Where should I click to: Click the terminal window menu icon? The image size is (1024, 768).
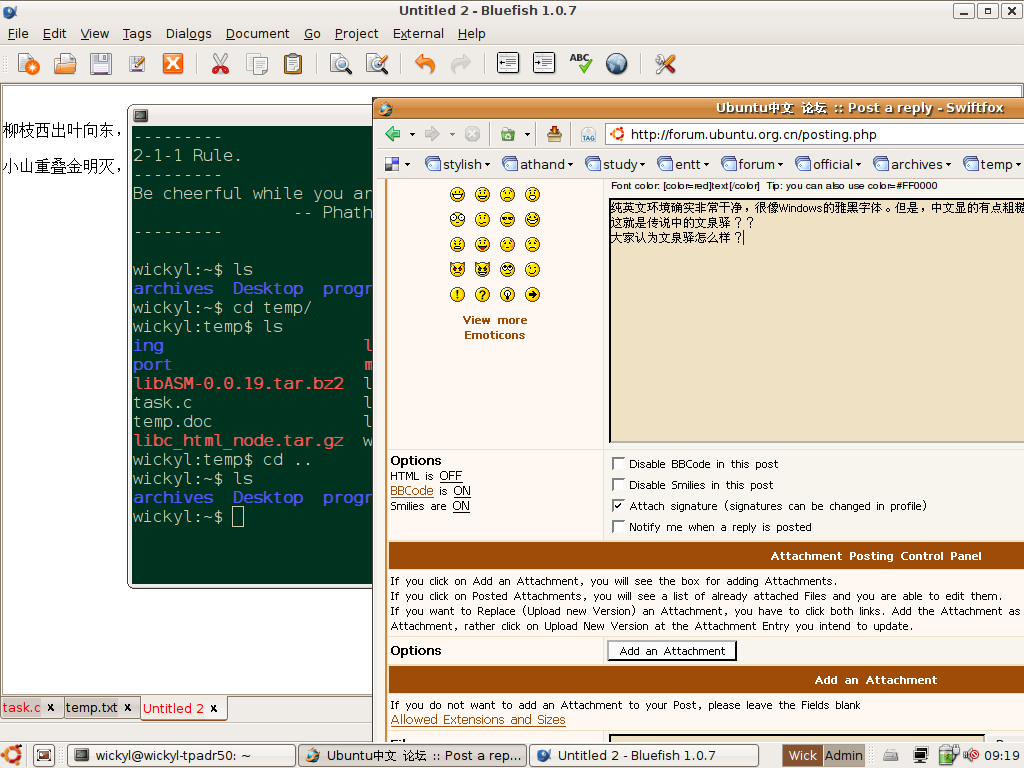click(x=140, y=116)
